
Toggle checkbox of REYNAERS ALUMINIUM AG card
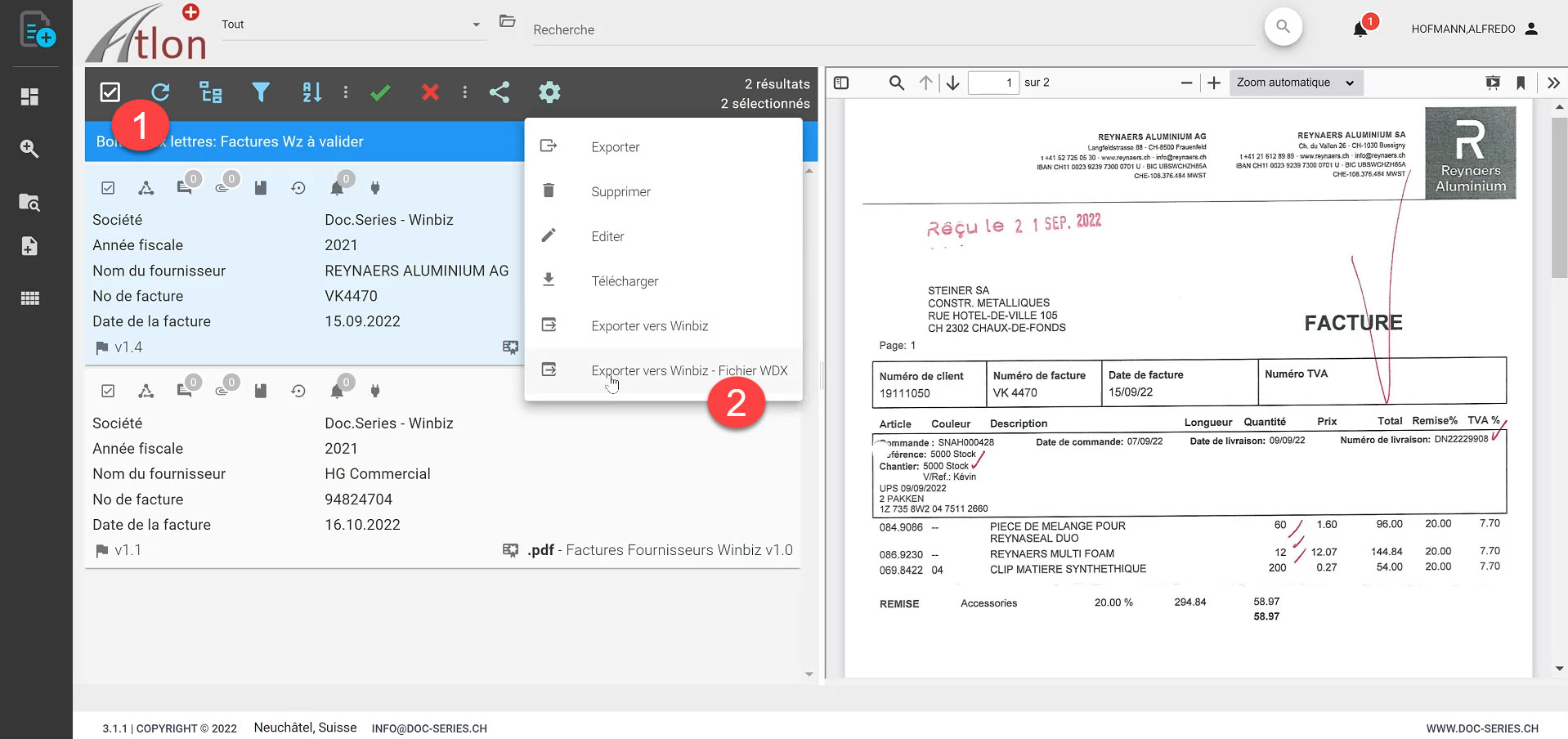click(108, 188)
